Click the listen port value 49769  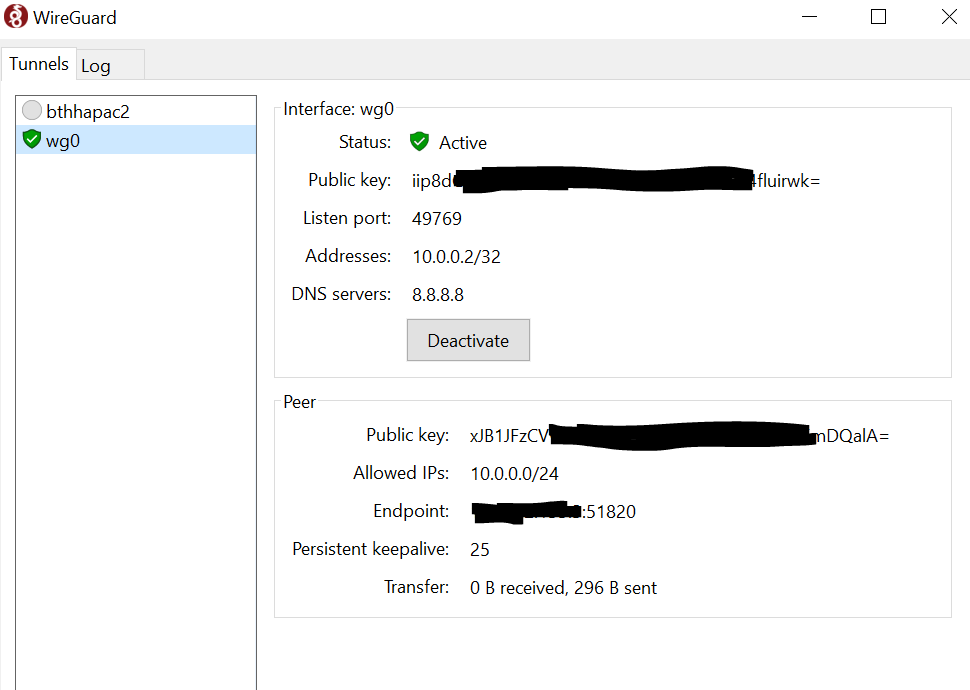click(437, 219)
